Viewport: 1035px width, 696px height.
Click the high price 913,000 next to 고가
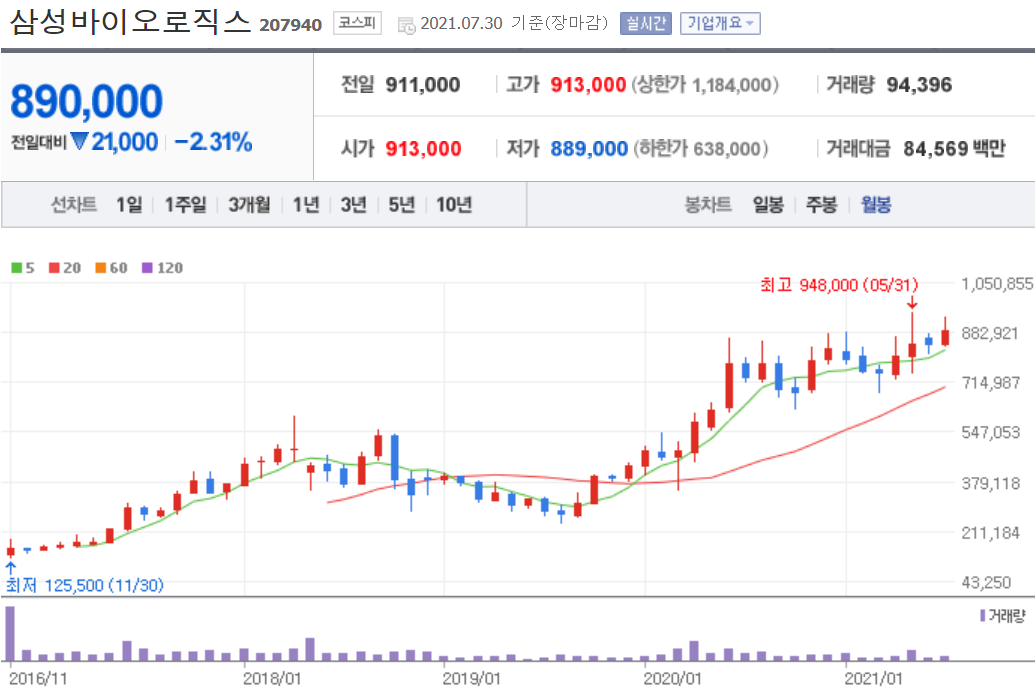588,85
